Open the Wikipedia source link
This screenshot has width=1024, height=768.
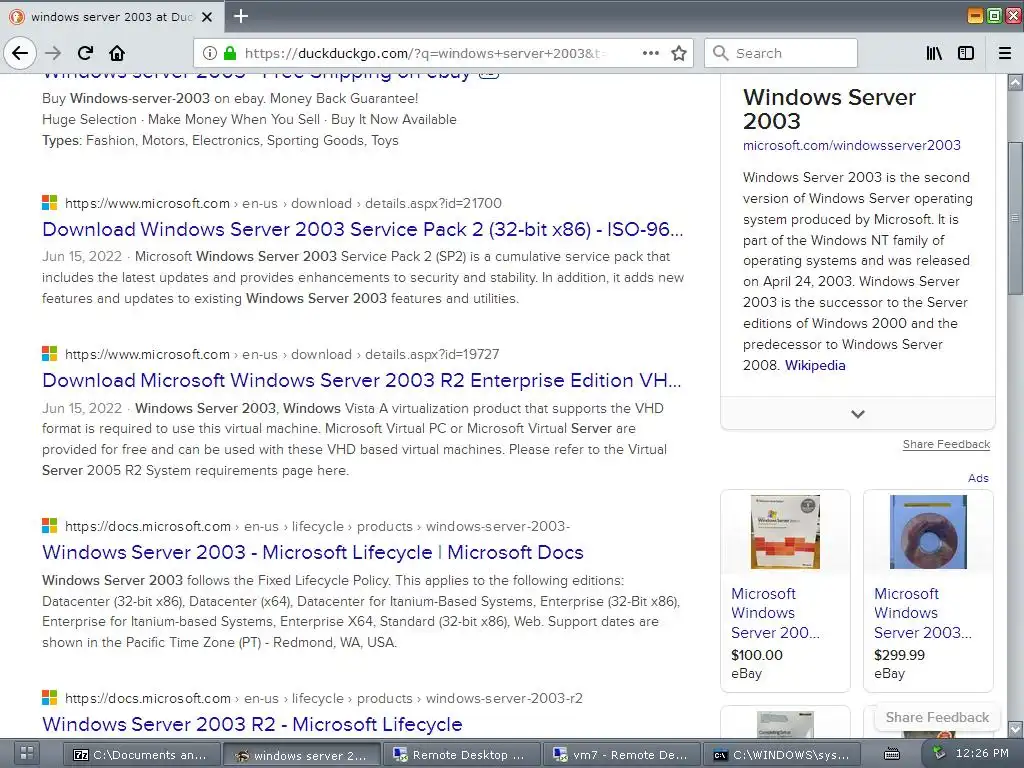click(x=815, y=365)
